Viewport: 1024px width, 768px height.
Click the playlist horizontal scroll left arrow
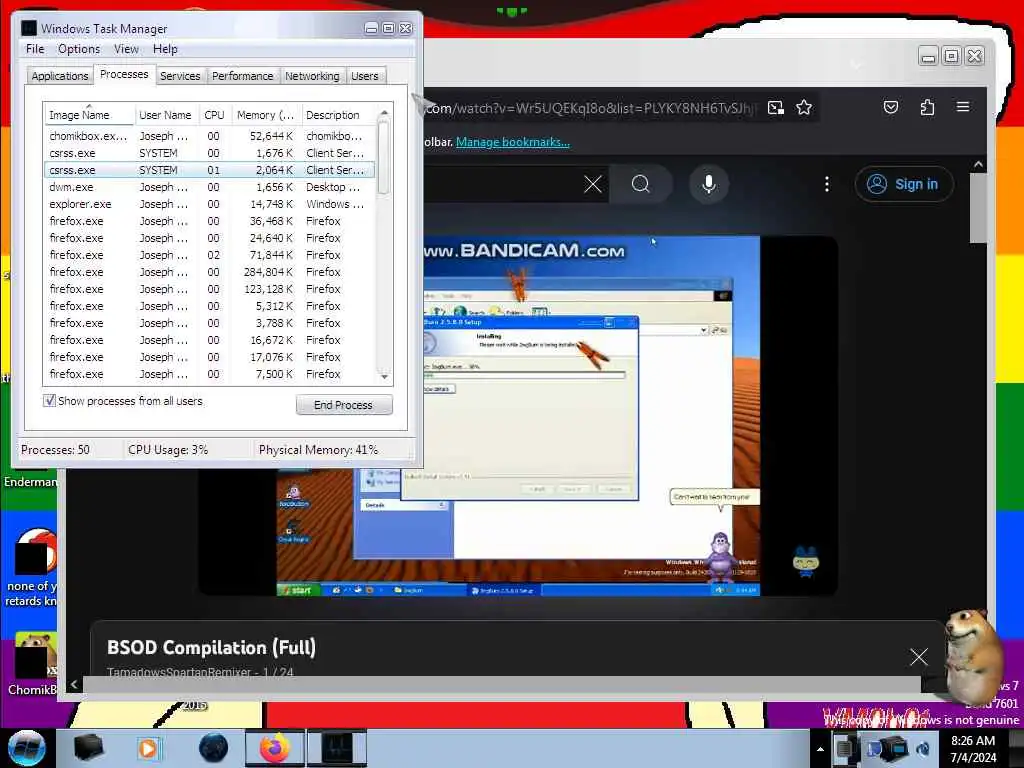pos(74,684)
